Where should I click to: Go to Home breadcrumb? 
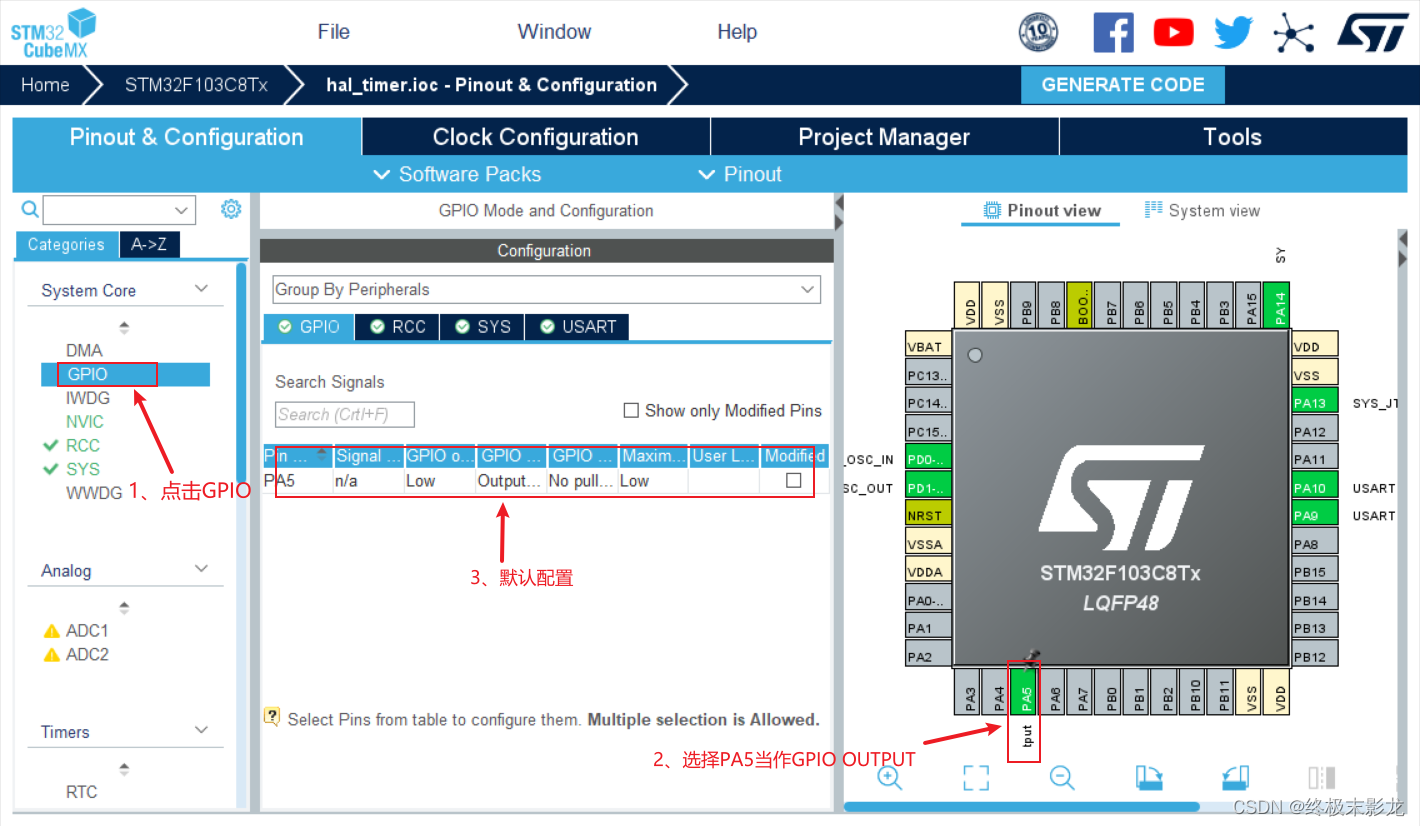45,85
